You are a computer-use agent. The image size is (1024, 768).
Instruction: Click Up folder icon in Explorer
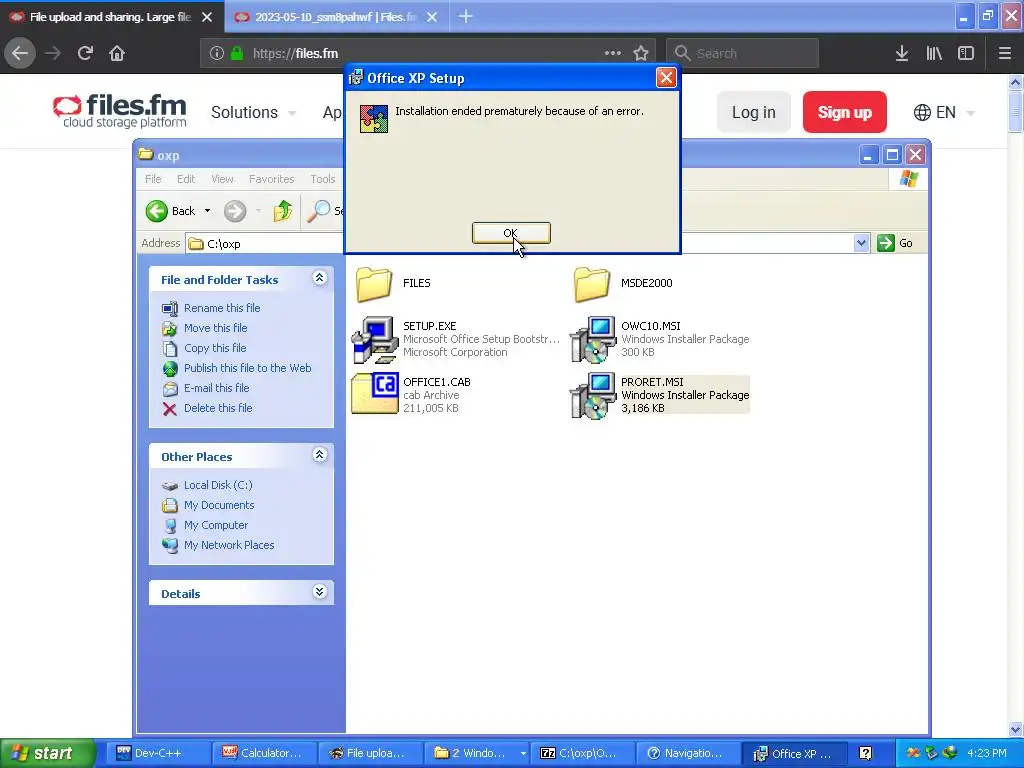283,211
